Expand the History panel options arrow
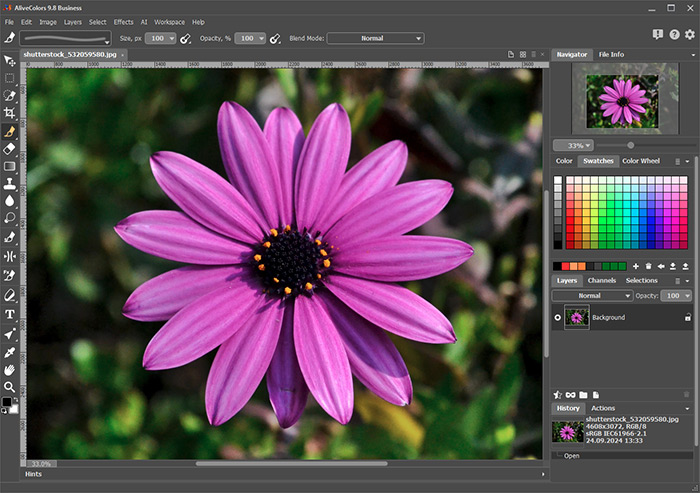The height and width of the screenshot is (493, 700). (x=687, y=409)
